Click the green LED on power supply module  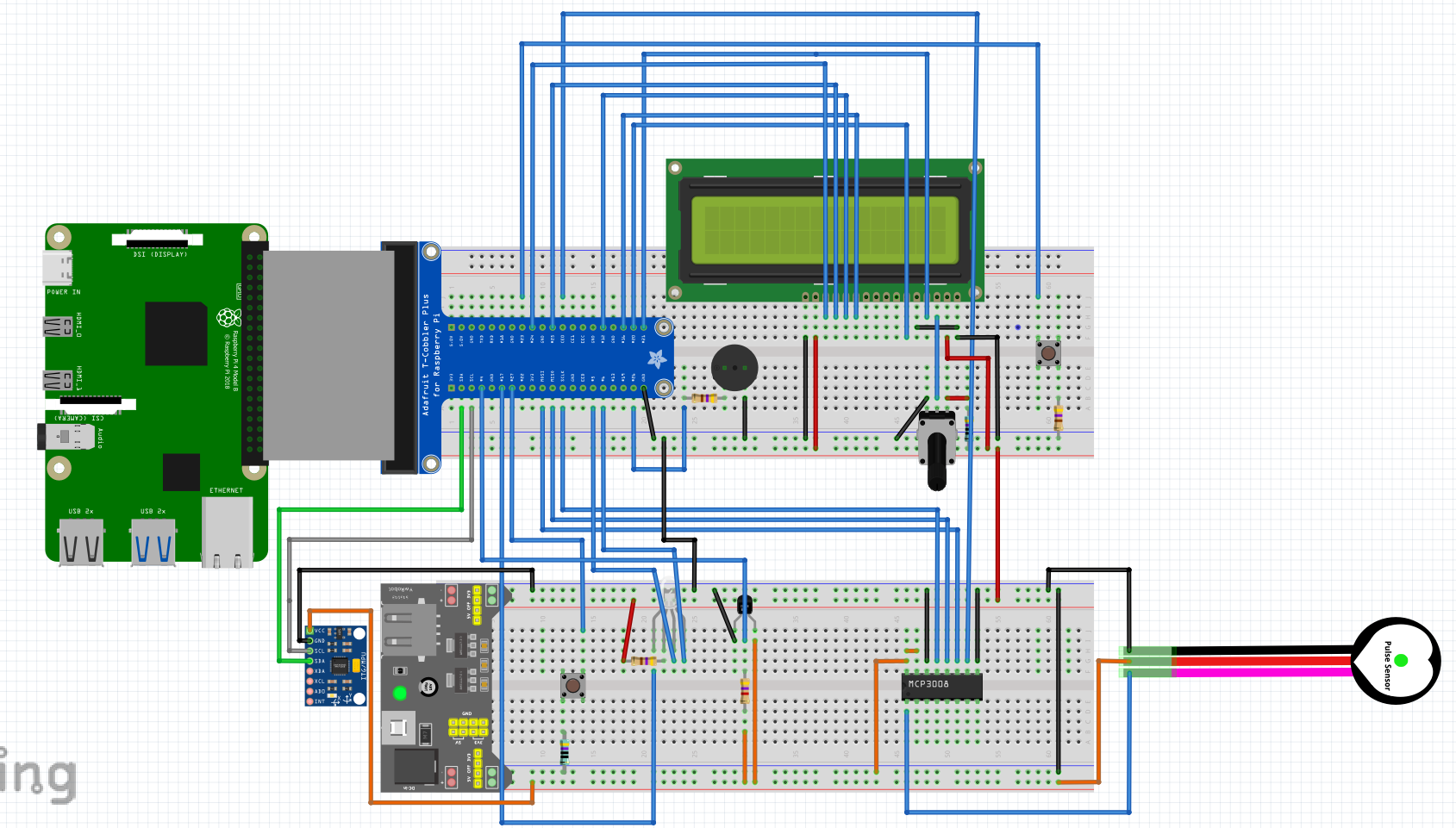400,693
